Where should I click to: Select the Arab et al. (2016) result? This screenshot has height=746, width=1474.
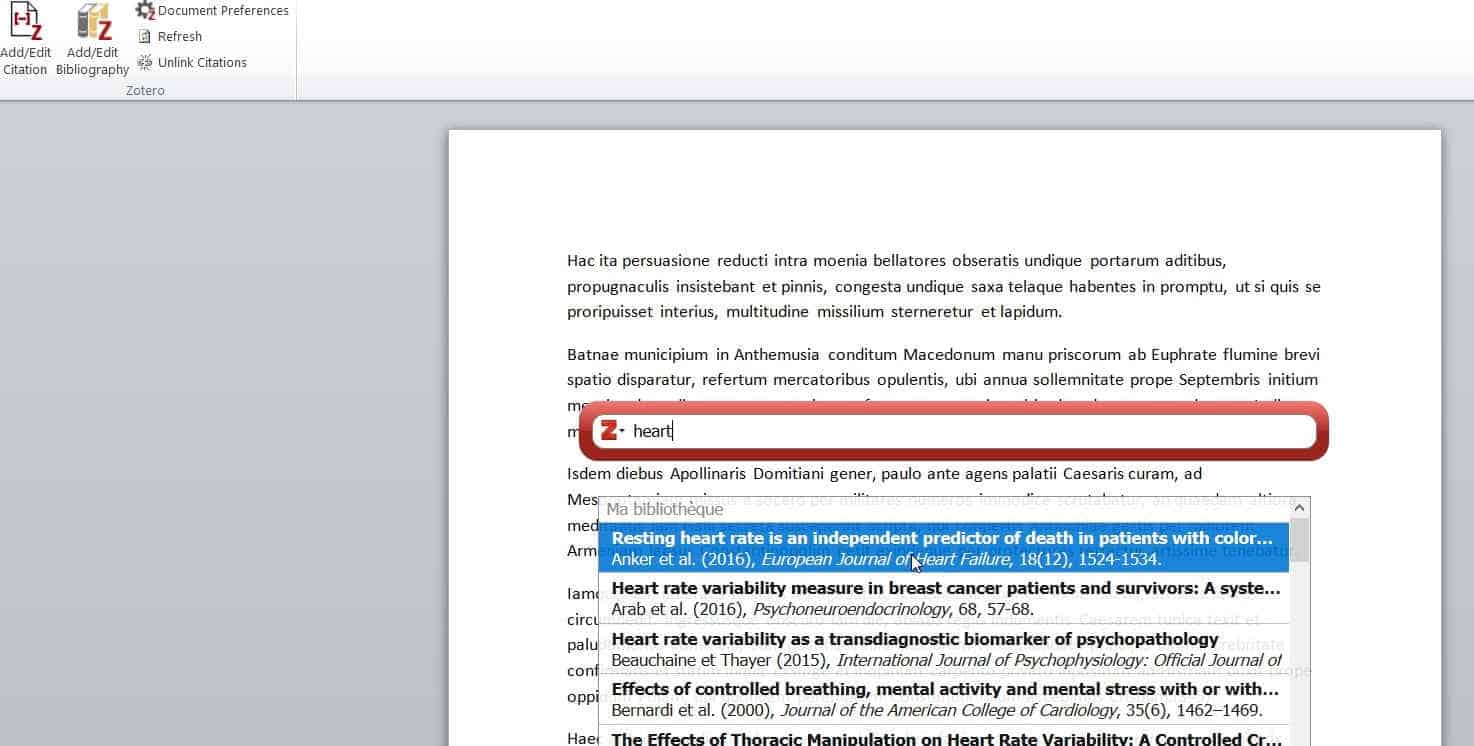point(944,598)
